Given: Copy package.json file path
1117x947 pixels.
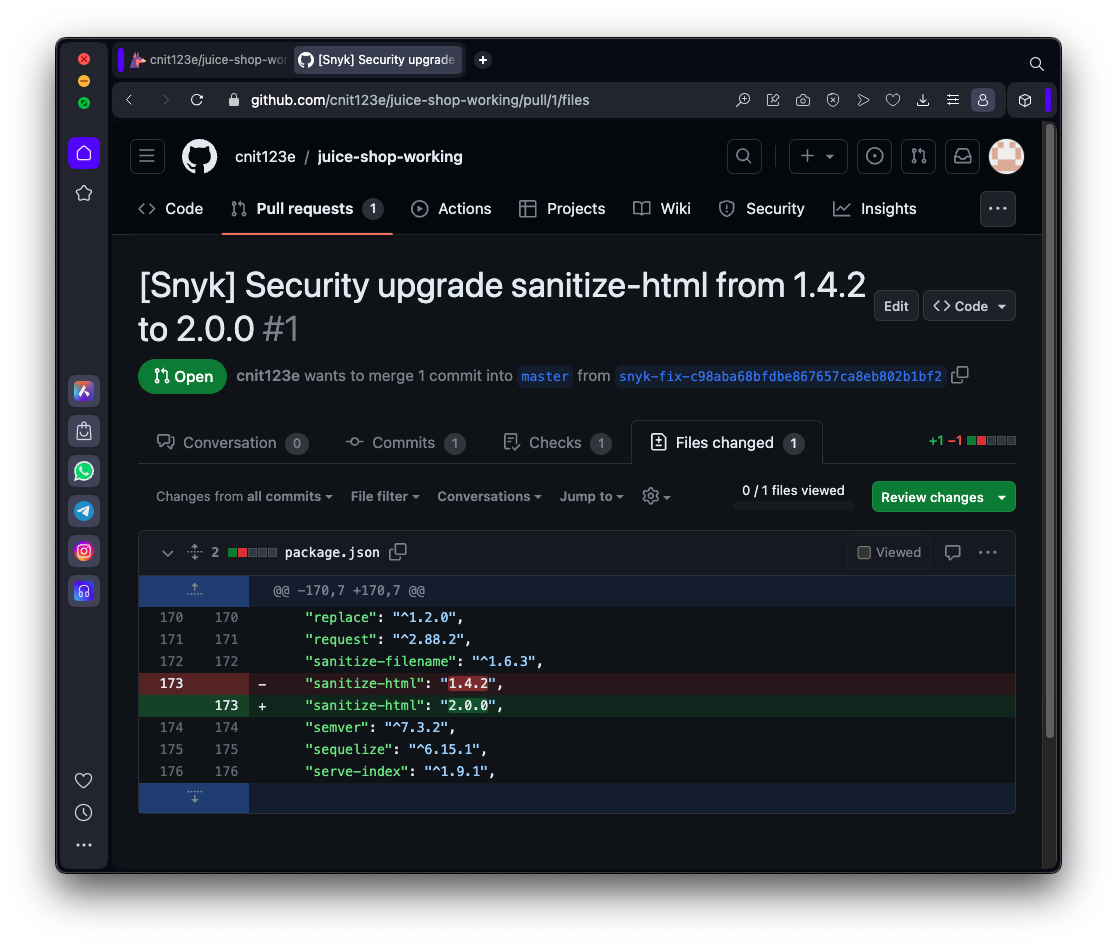Looking at the screenshot, I should pyautogui.click(x=398, y=552).
